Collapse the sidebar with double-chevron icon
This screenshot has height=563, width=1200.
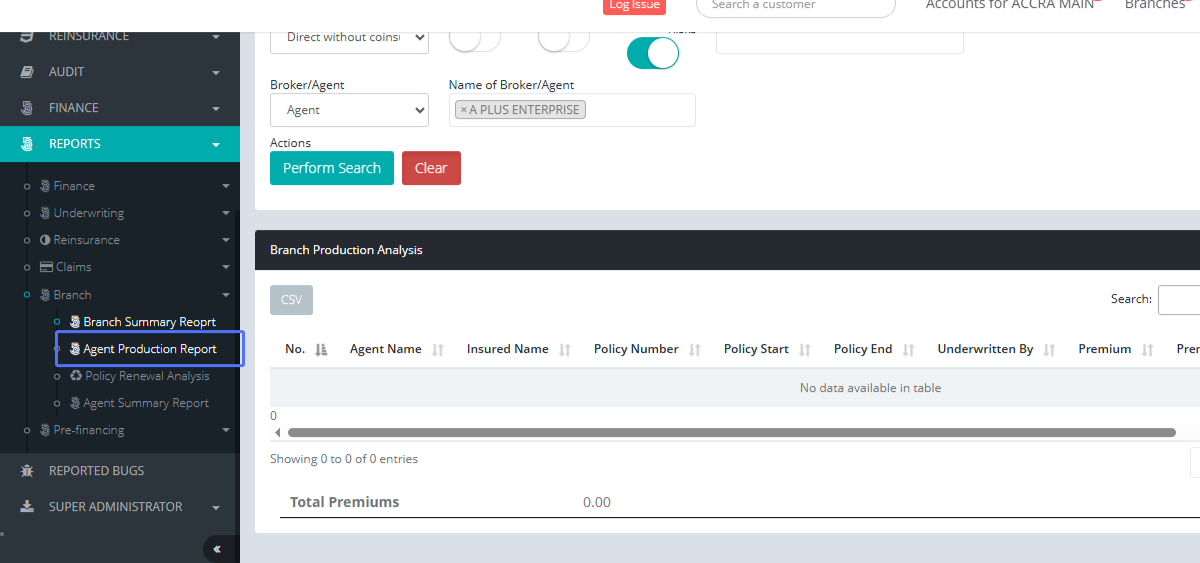(x=217, y=549)
